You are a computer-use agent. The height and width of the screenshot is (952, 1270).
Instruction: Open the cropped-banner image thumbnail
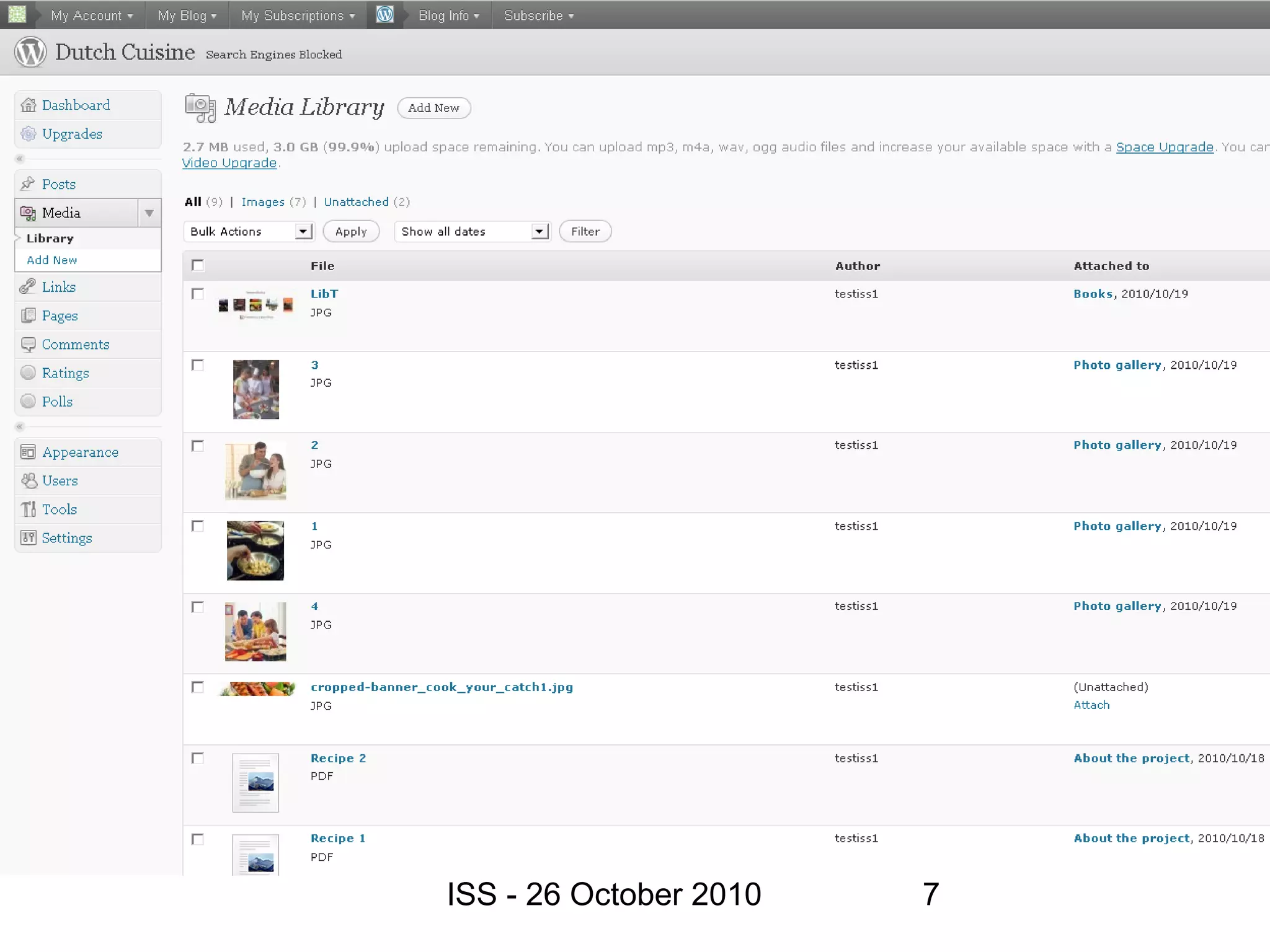click(x=257, y=689)
